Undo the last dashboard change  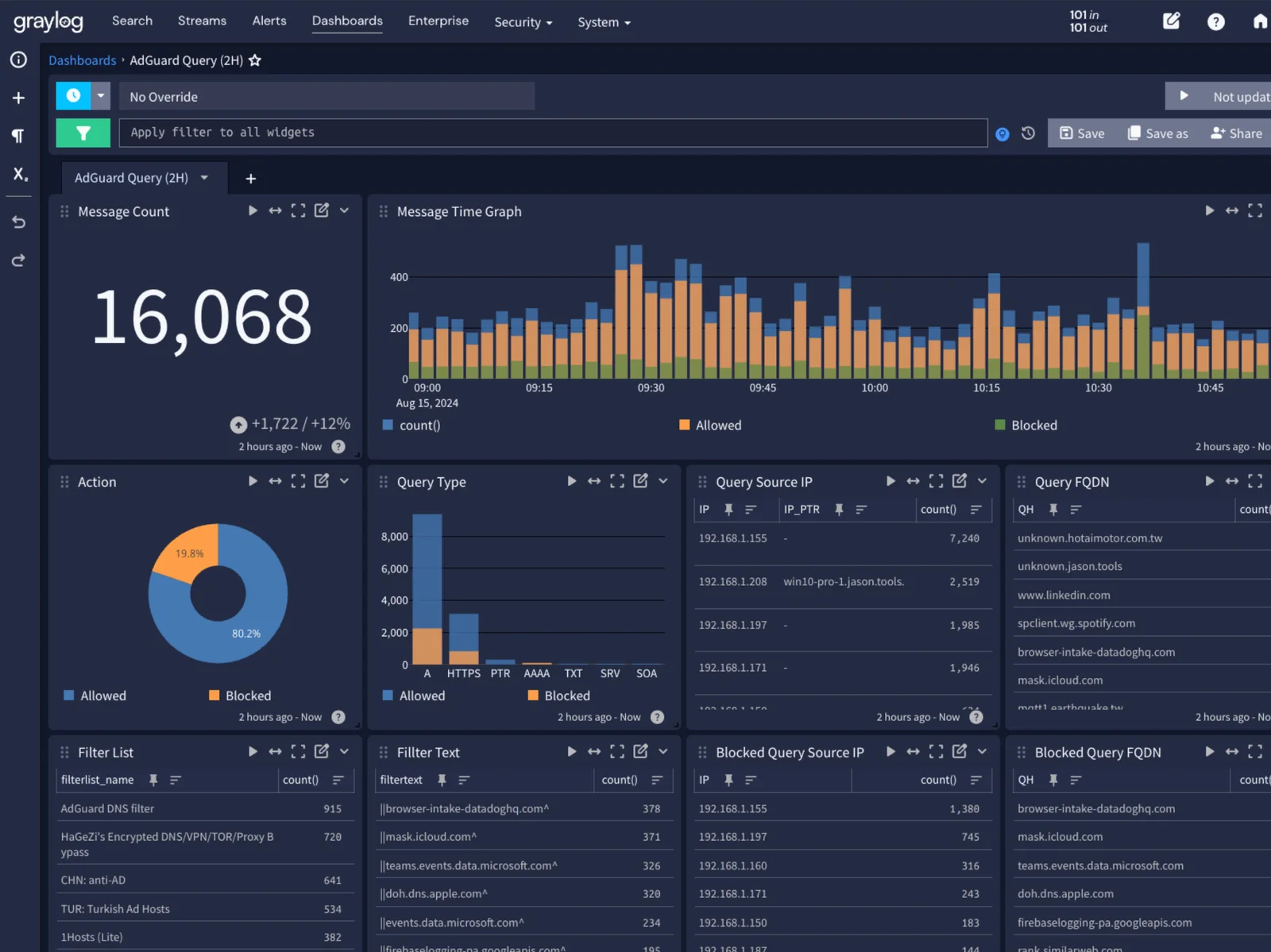pyautogui.click(x=18, y=222)
